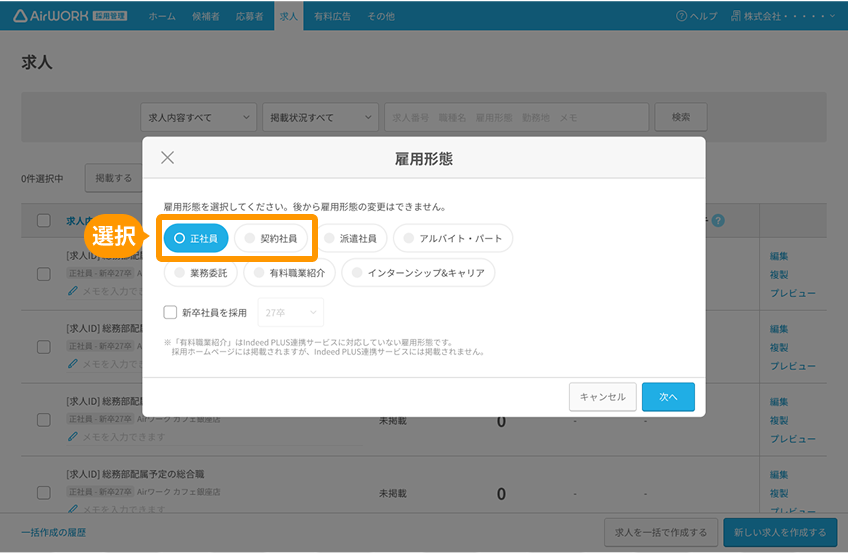Image resolution: width=848 pixels, height=553 pixels.
Task: Click 新しい求人を作成する button
Action: pos(780,532)
